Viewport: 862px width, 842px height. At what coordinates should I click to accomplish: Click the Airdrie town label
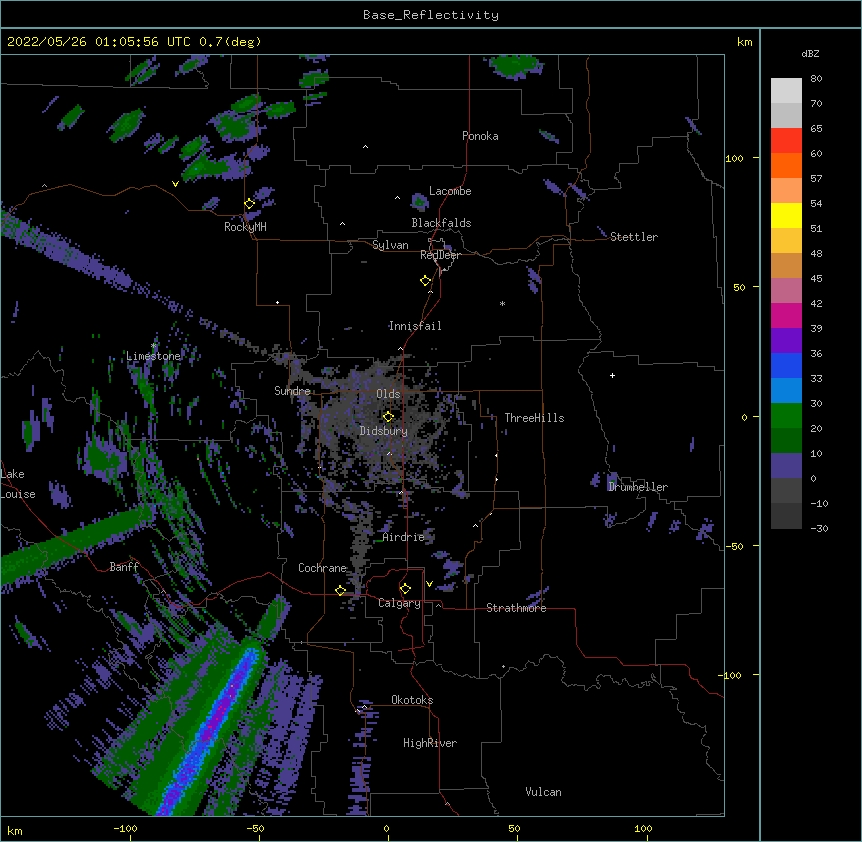coord(404,537)
